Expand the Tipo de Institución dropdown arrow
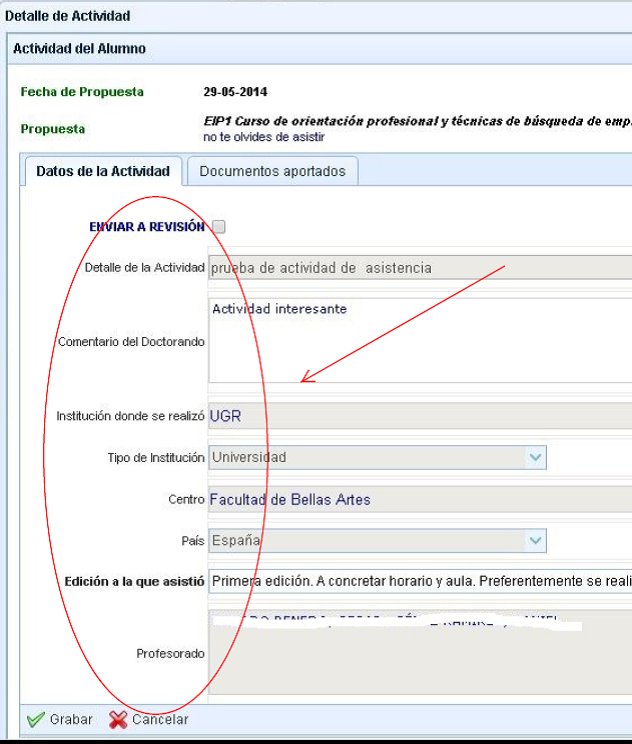 click(536, 458)
